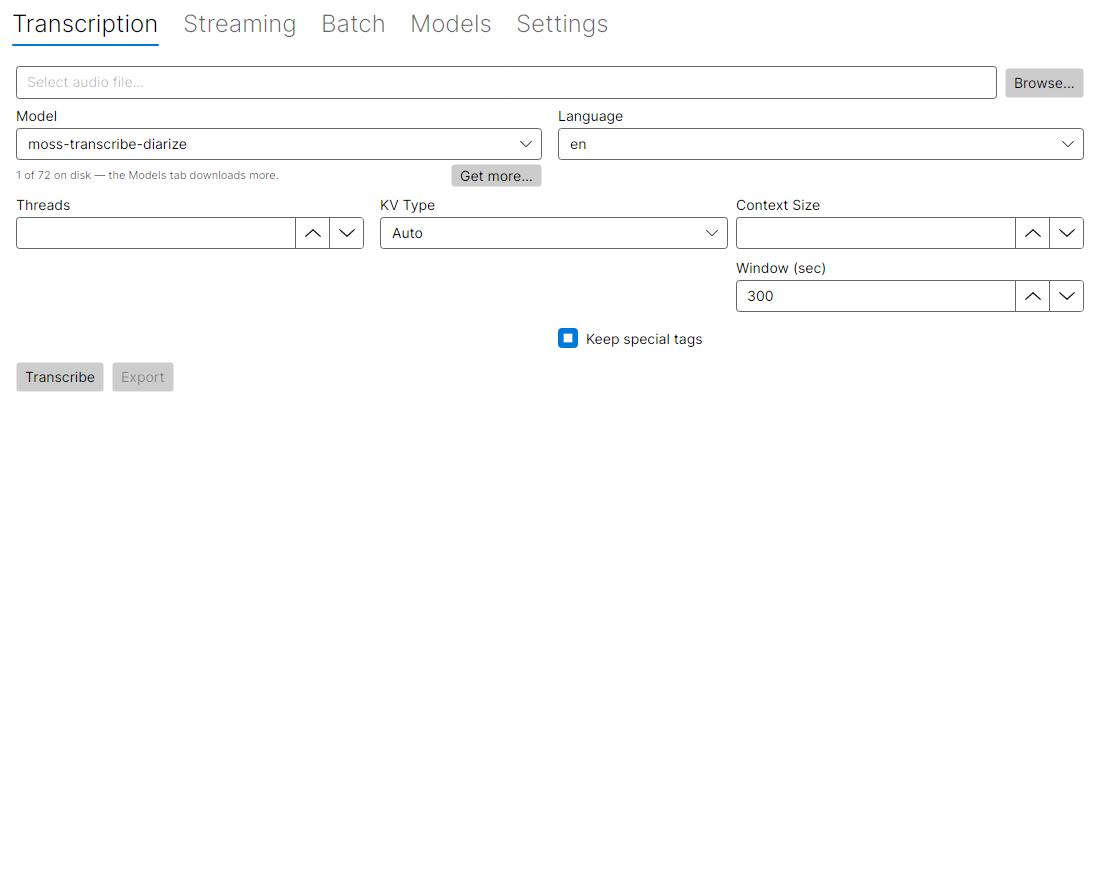The width and height of the screenshot is (1100, 880).
Task: Decrease the Threads value with down arrow
Action: pyautogui.click(x=347, y=233)
